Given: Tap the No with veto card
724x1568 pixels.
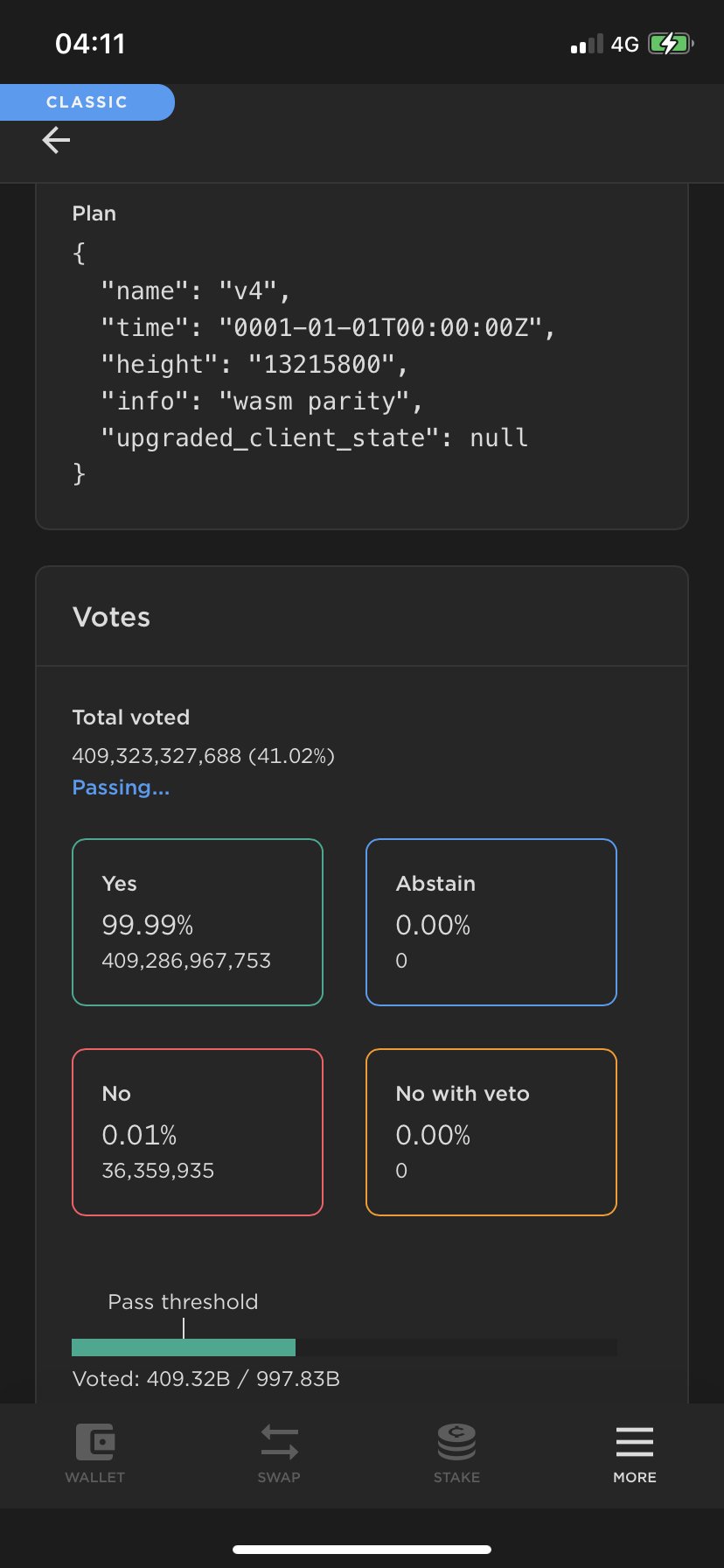Looking at the screenshot, I should (x=491, y=1132).
